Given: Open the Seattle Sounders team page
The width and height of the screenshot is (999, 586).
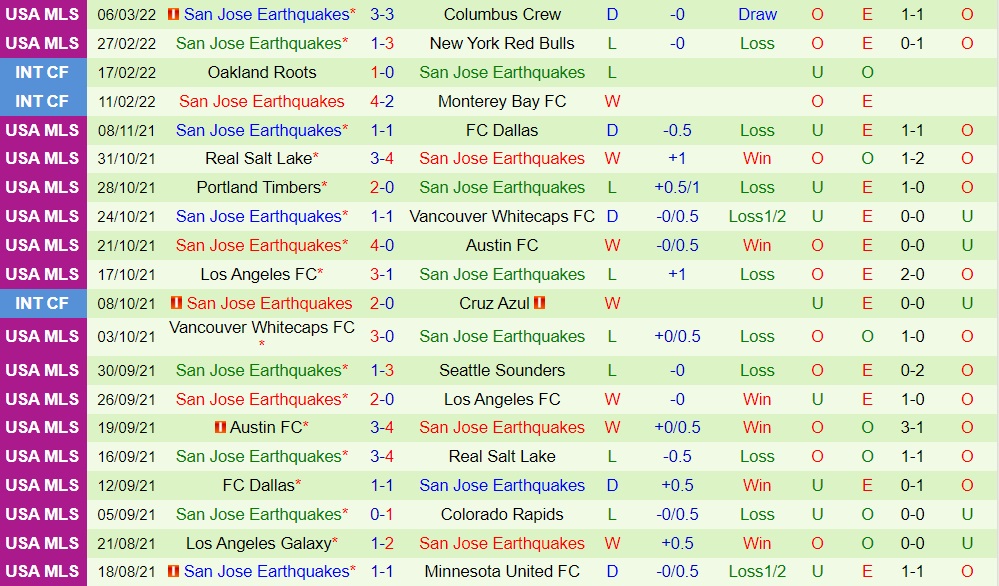Looking at the screenshot, I should (502, 370).
